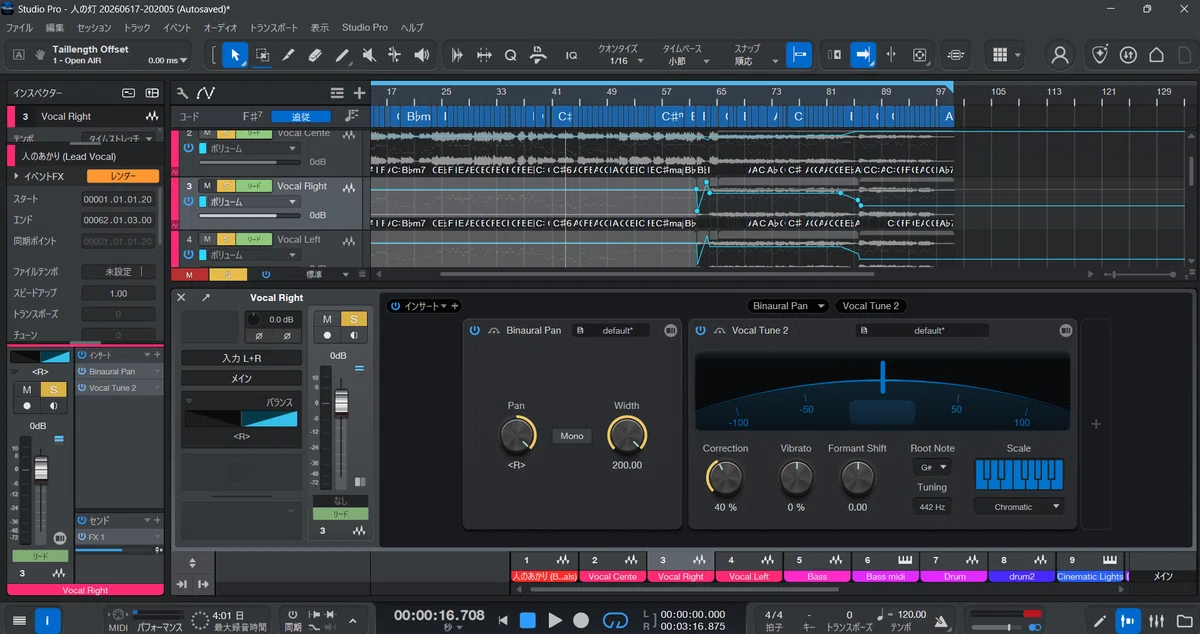Select Cinematic Lights channel in console
Screen dimensions: 1200x634
click(1090, 568)
